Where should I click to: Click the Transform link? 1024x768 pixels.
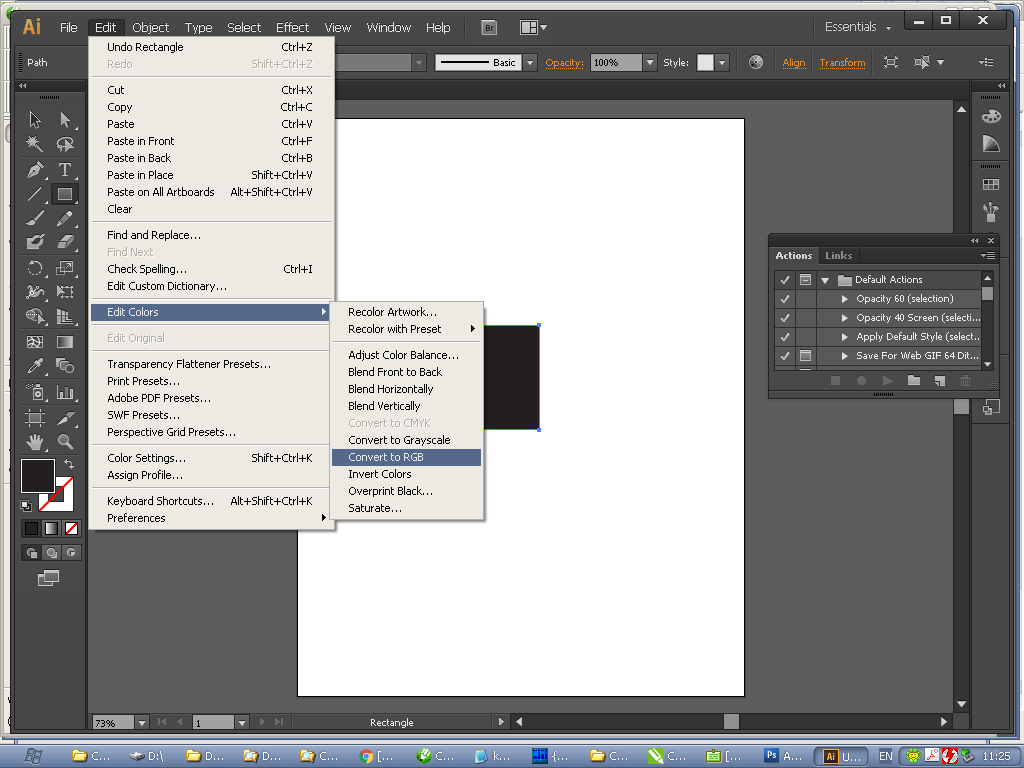pos(842,63)
